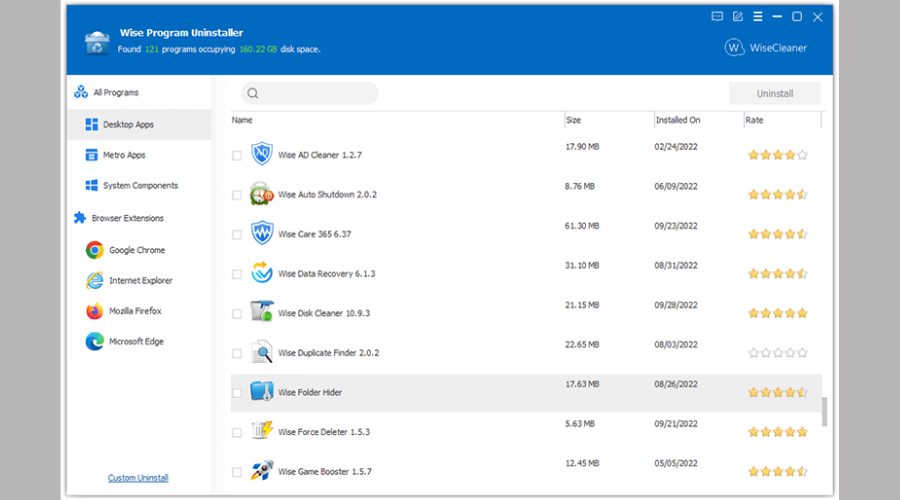Click the Wise Data Recovery icon

[262, 273]
